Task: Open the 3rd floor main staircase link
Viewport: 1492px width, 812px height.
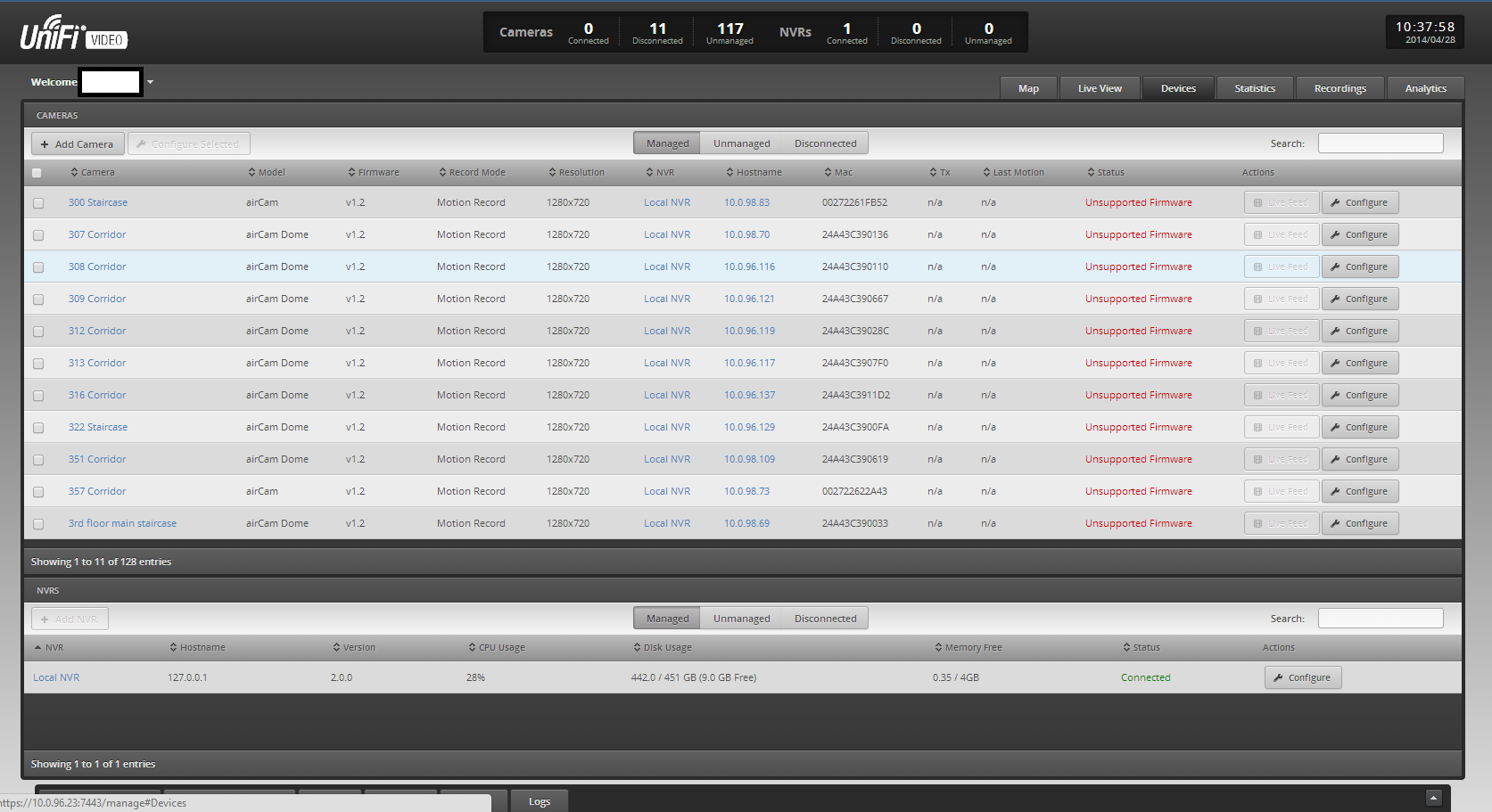Action: tap(122, 523)
